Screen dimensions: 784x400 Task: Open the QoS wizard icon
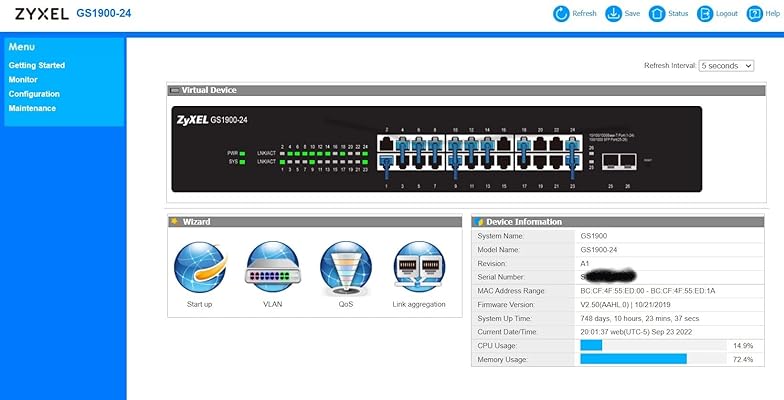[x=345, y=267]
